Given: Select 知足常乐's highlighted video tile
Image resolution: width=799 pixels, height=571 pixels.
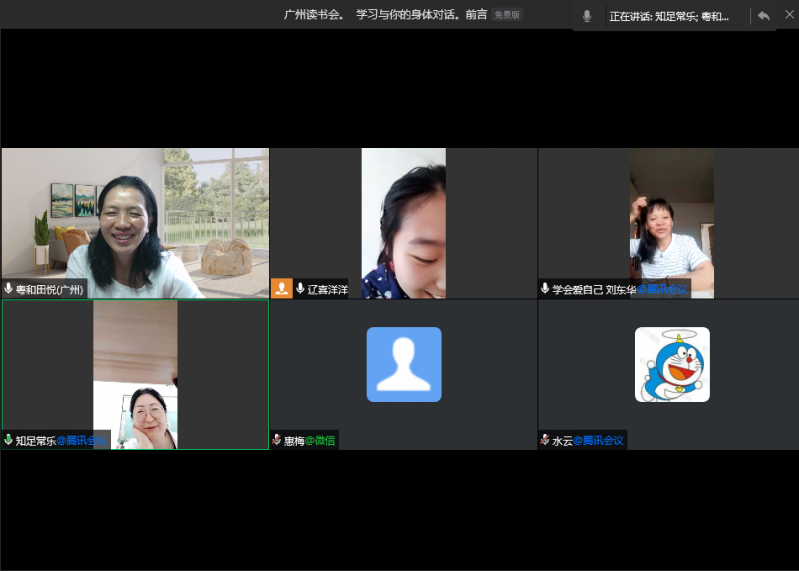Looking at the screenshot, I should coord(135,370).
